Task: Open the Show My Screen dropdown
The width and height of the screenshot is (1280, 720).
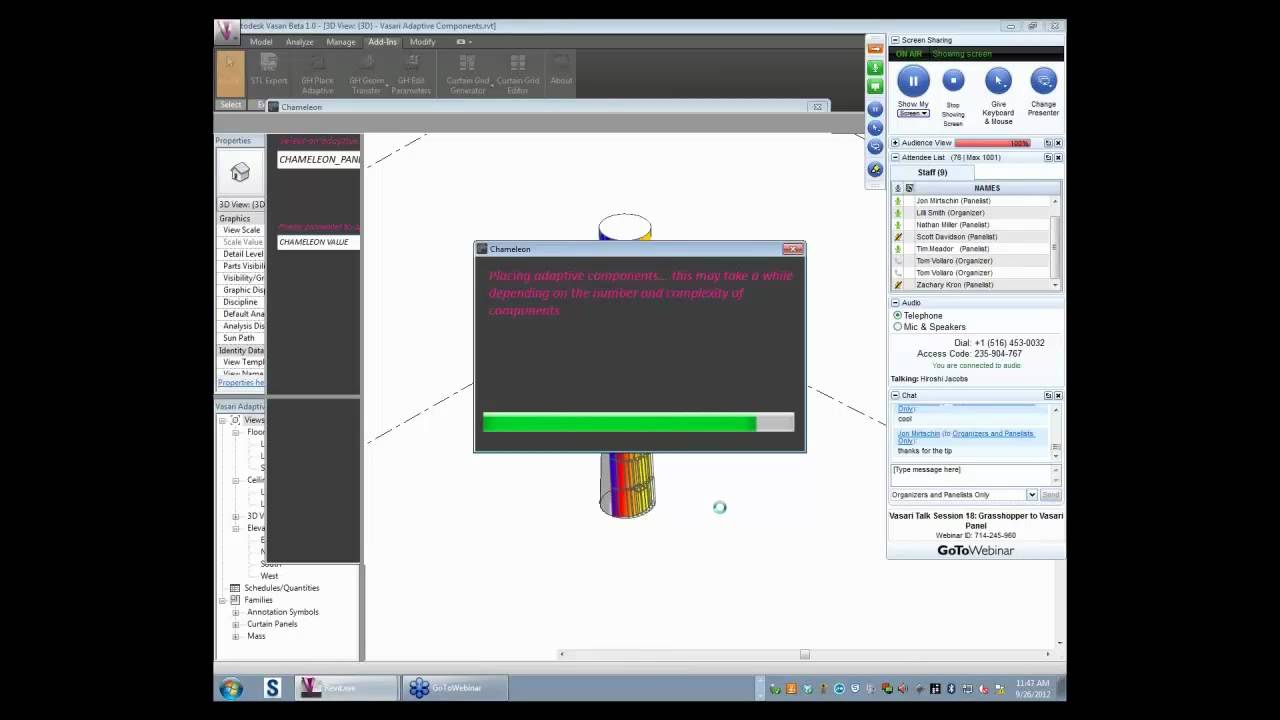Action: (913, 113)
